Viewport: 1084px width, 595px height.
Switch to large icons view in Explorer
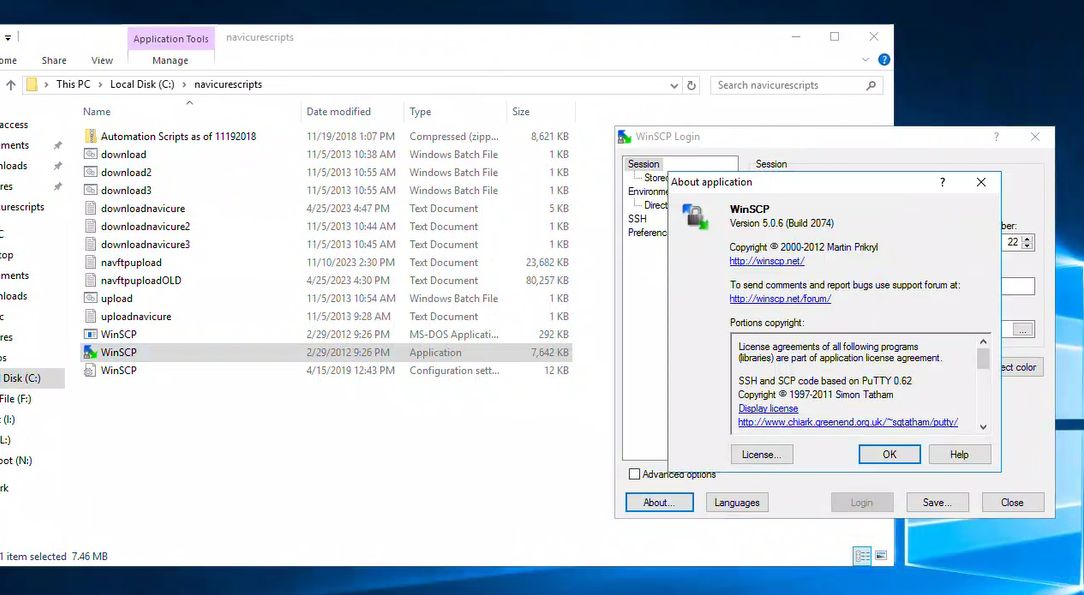pos(881,556)
